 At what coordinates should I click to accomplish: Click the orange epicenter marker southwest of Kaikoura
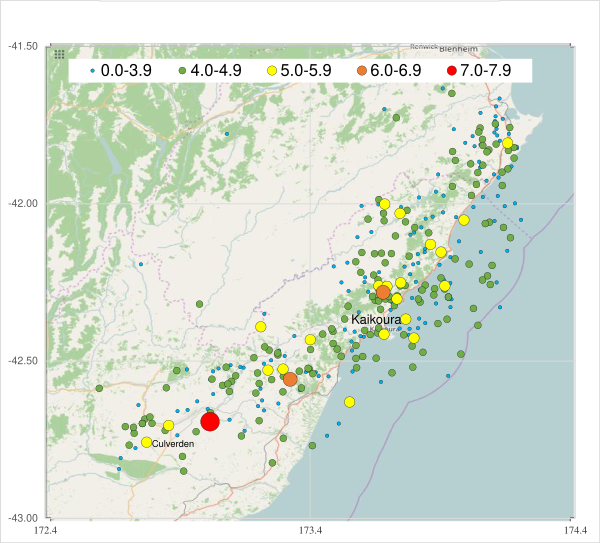[x=290, y=379]
